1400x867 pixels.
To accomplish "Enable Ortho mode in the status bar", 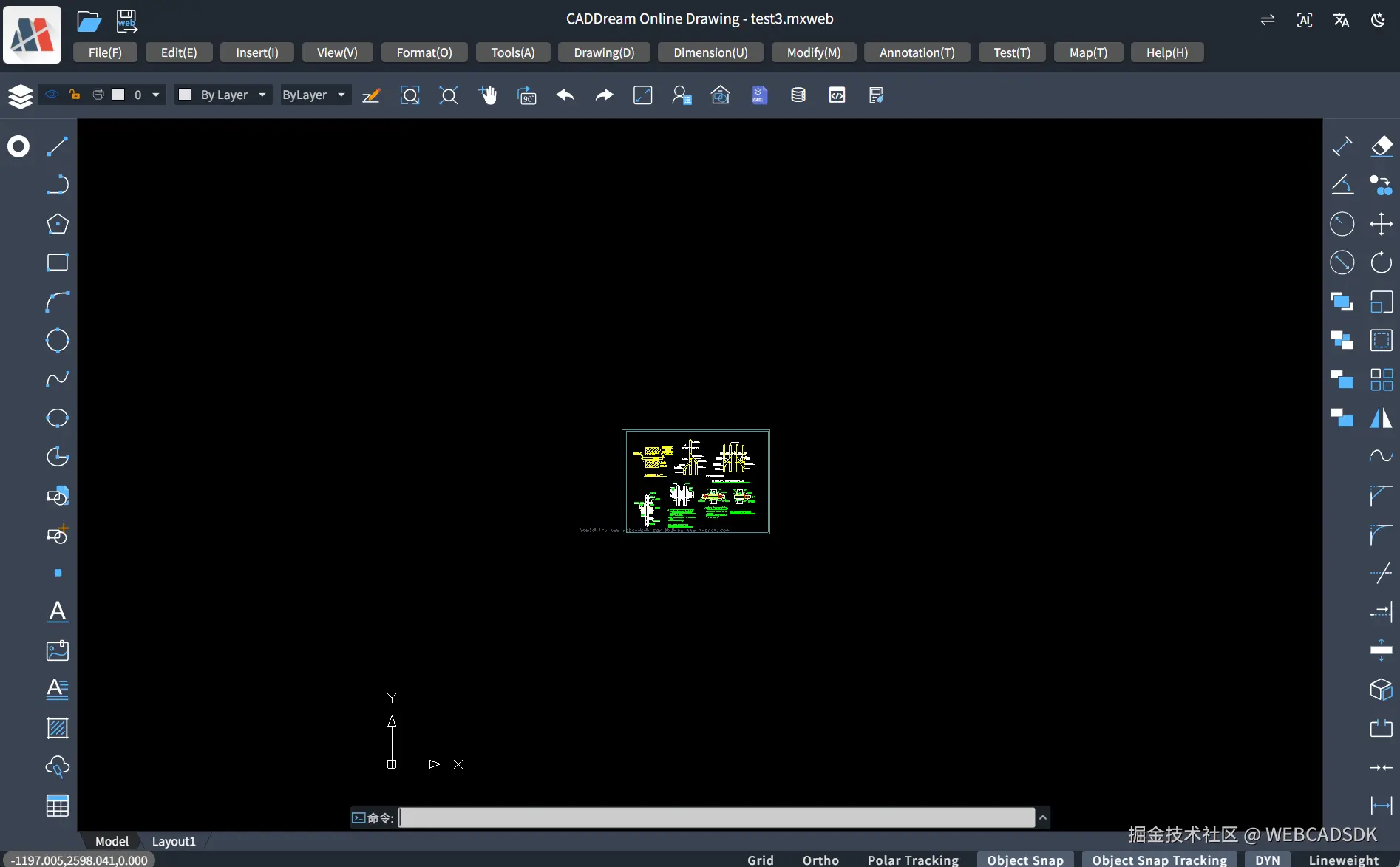I will (x=820, y=860).
